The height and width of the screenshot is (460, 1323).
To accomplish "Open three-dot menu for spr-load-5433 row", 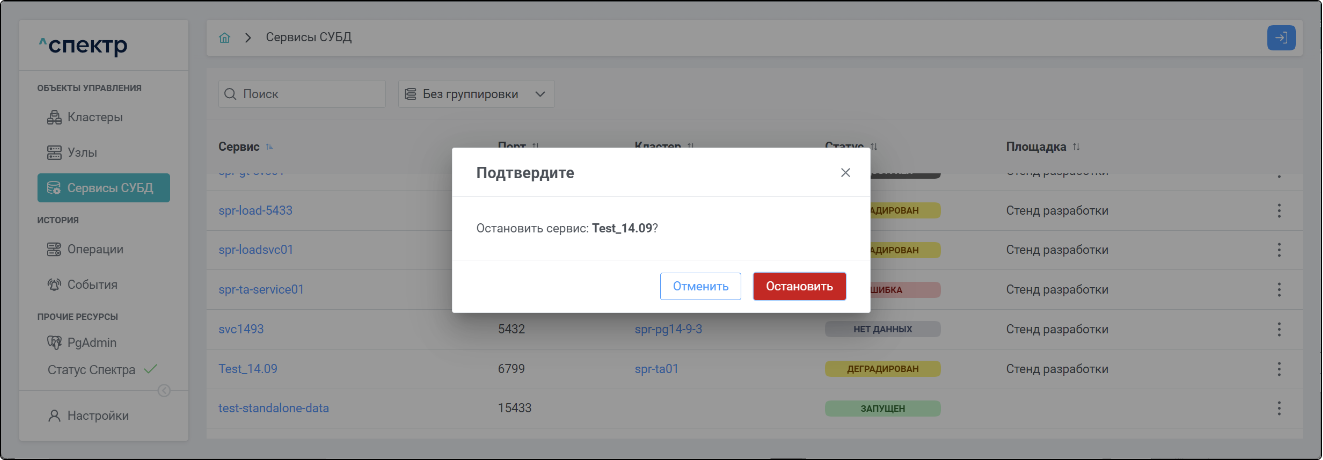I will [1278, 211].
